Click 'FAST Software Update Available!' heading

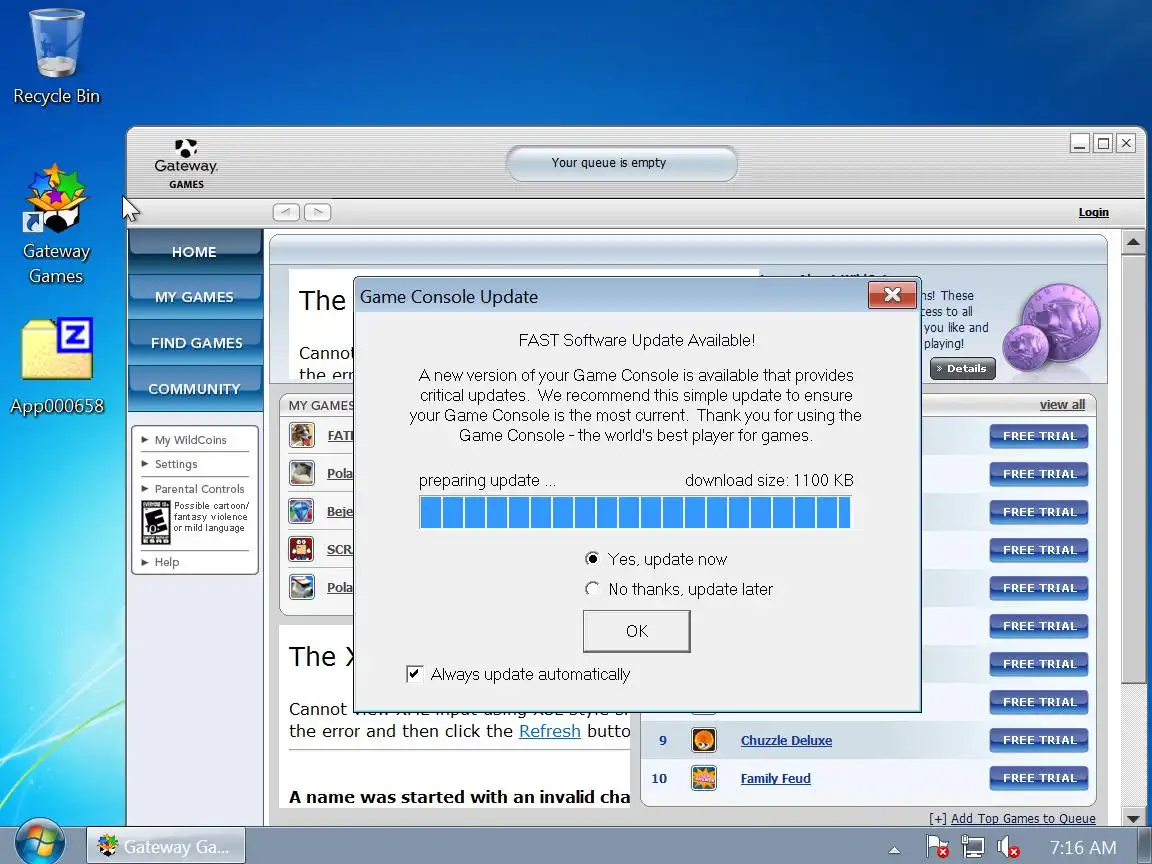point(636,340)
